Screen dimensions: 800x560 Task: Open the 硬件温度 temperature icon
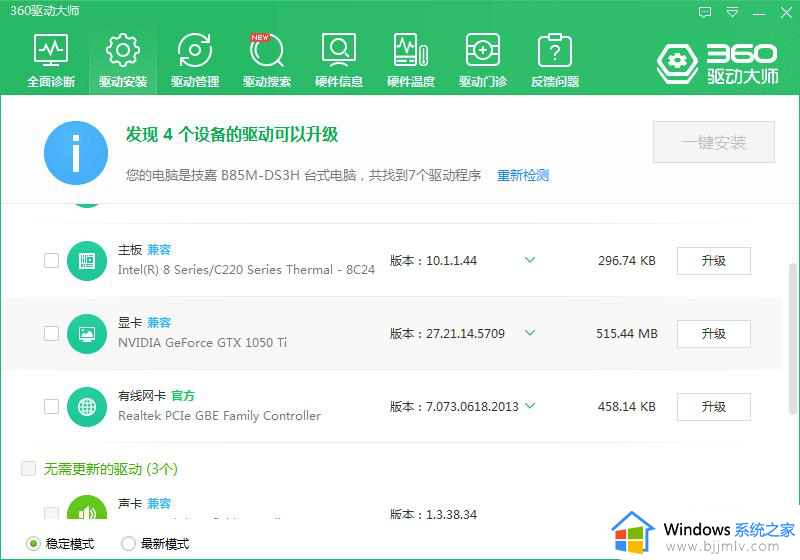[411, 61]
